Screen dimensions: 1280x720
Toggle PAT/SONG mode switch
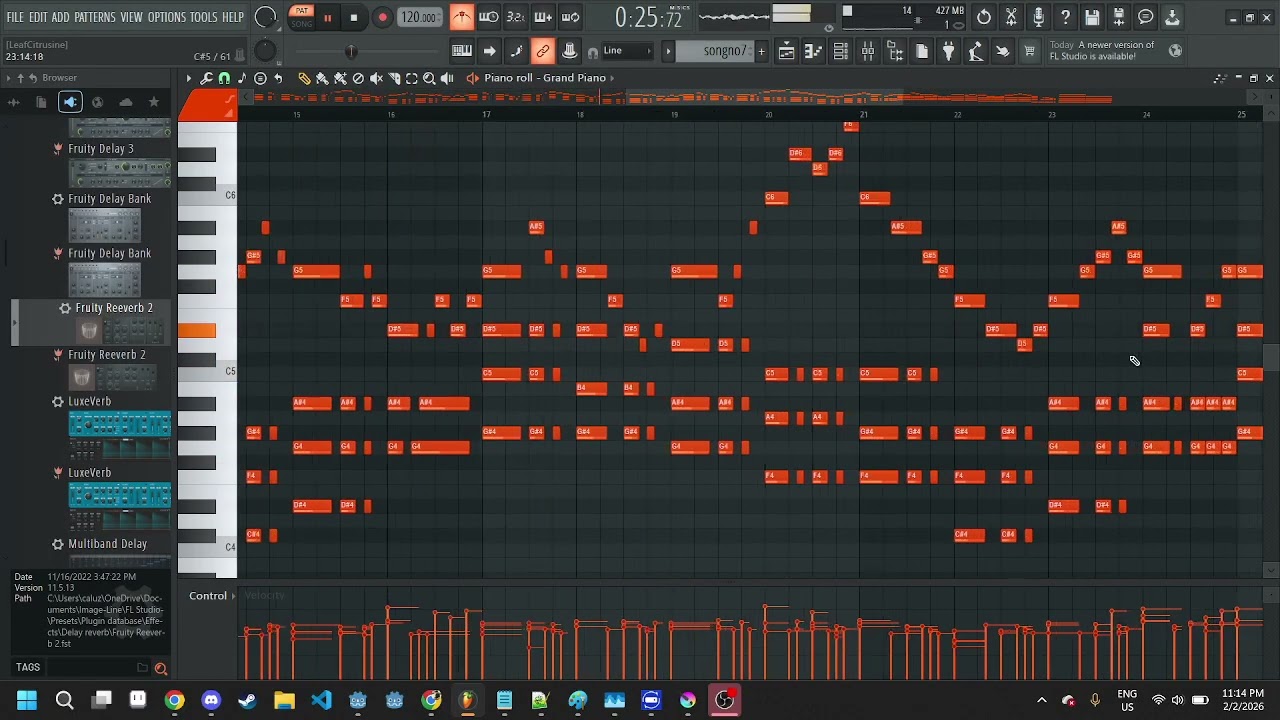pos(300,17)
